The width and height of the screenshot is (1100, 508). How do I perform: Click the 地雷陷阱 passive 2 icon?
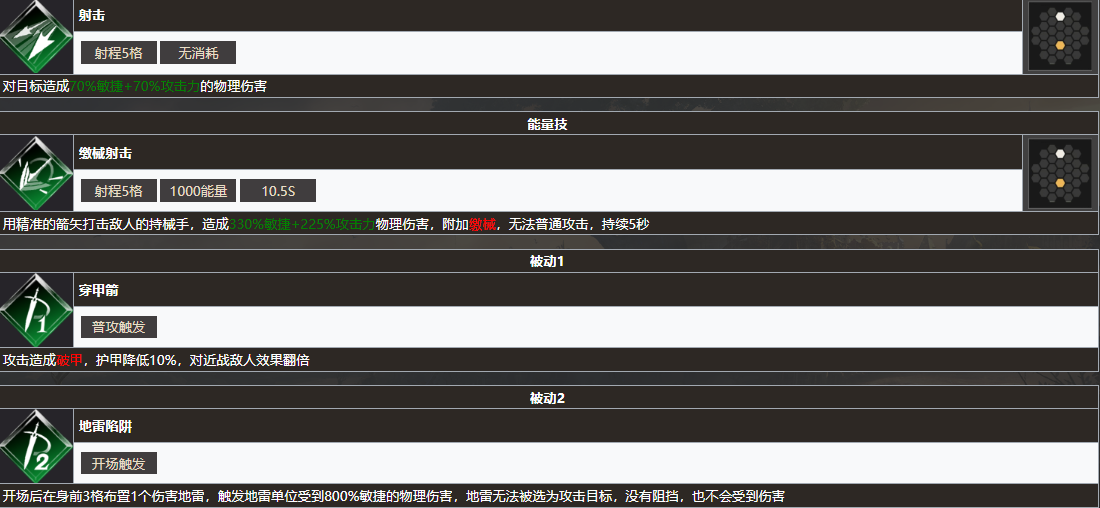pyautogui.click(x=36, y=446)
